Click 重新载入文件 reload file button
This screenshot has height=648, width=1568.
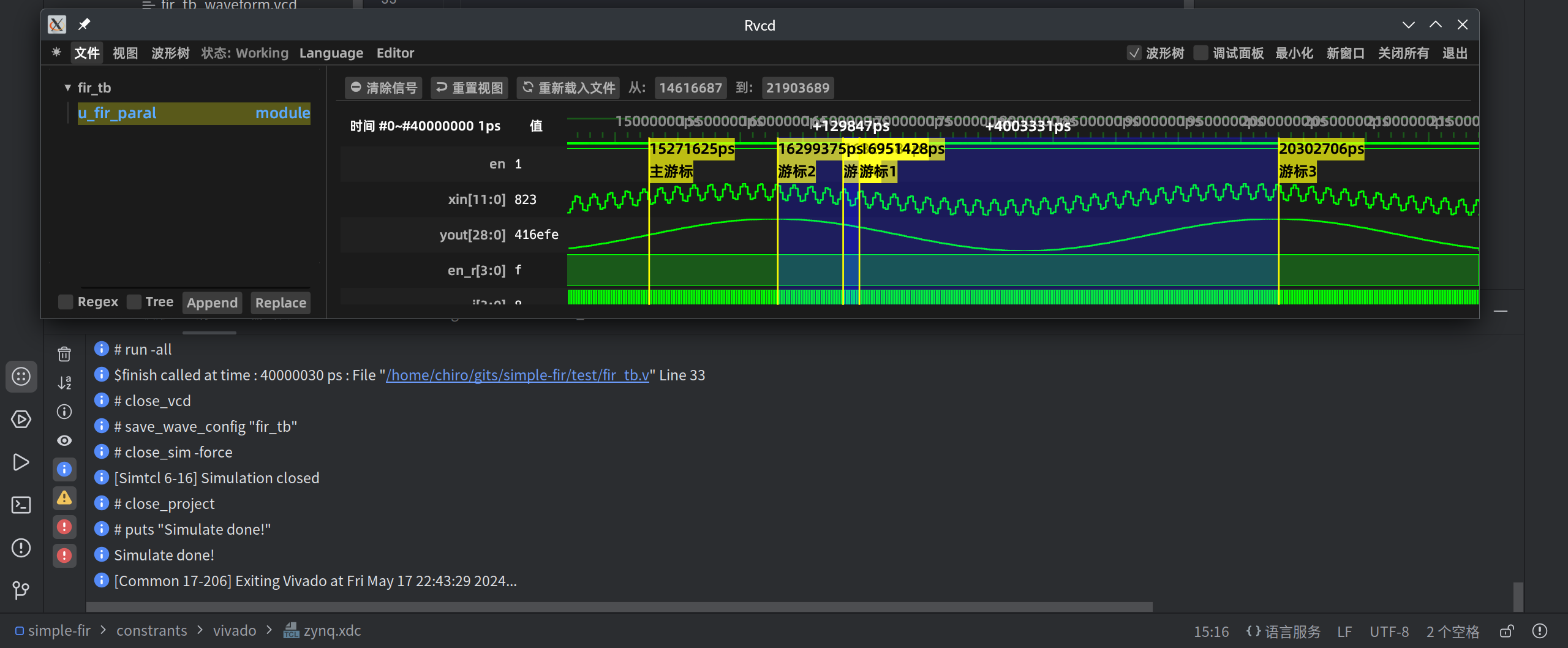(568, 88)
